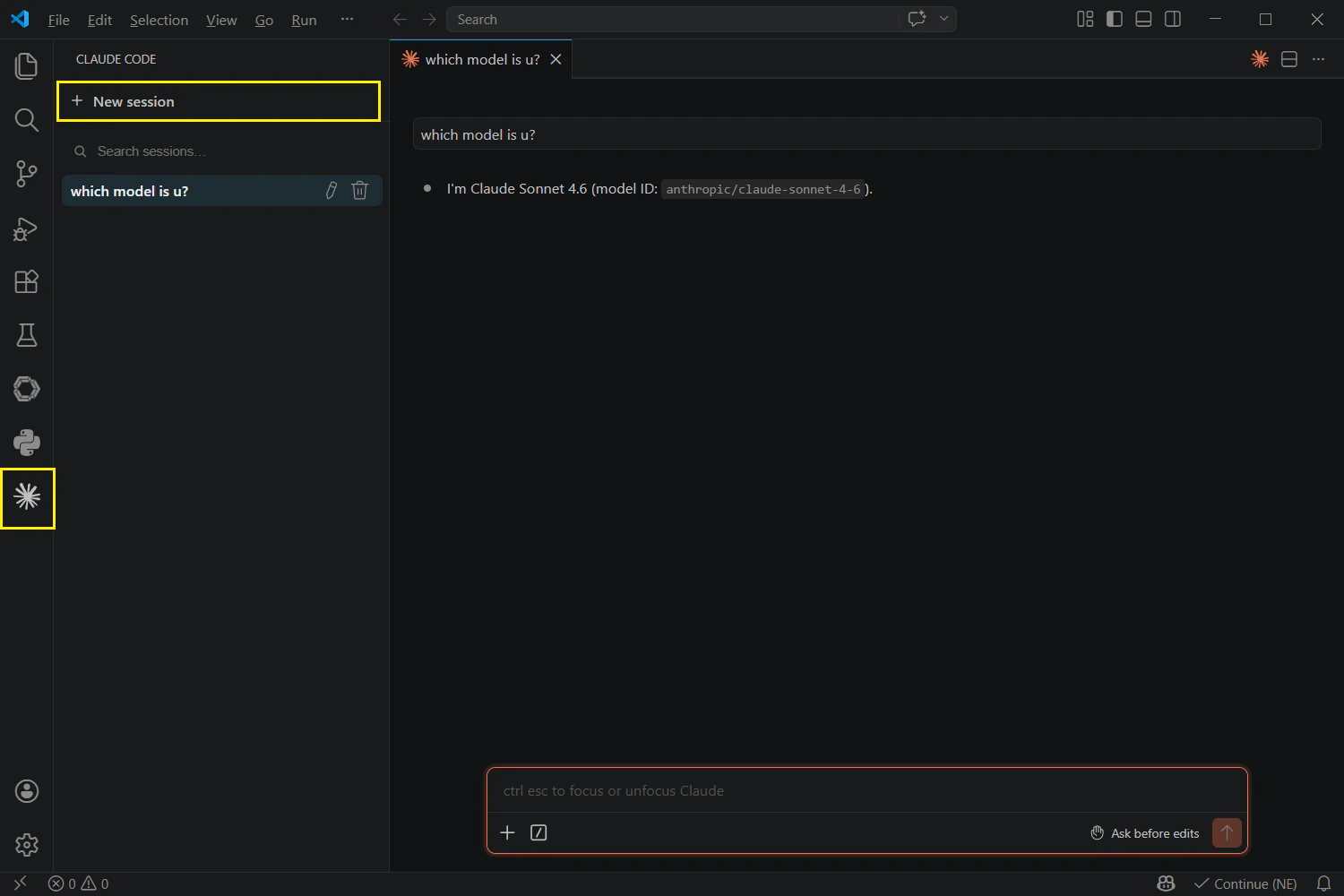This screenshot has width=1344, height=896.
Task: Open editor More Actions ellipsis
Action: coord(1318,59)
